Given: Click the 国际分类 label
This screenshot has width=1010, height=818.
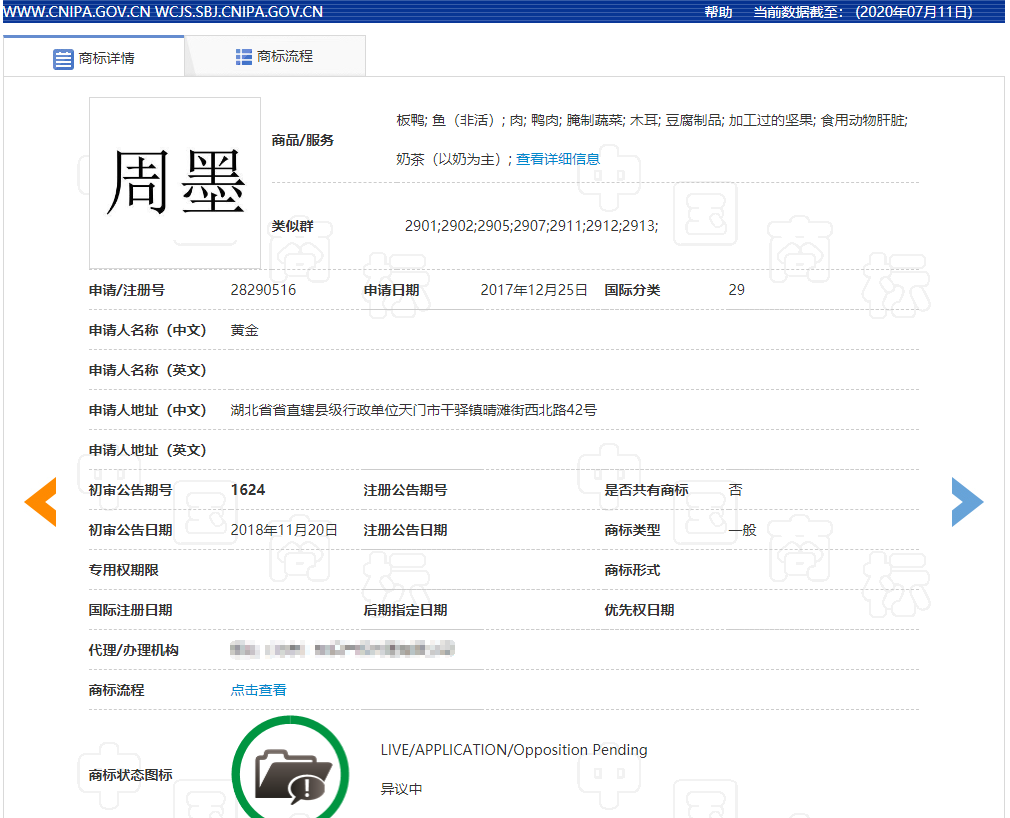Looking at the screenshot, I should tap(633, 290).
